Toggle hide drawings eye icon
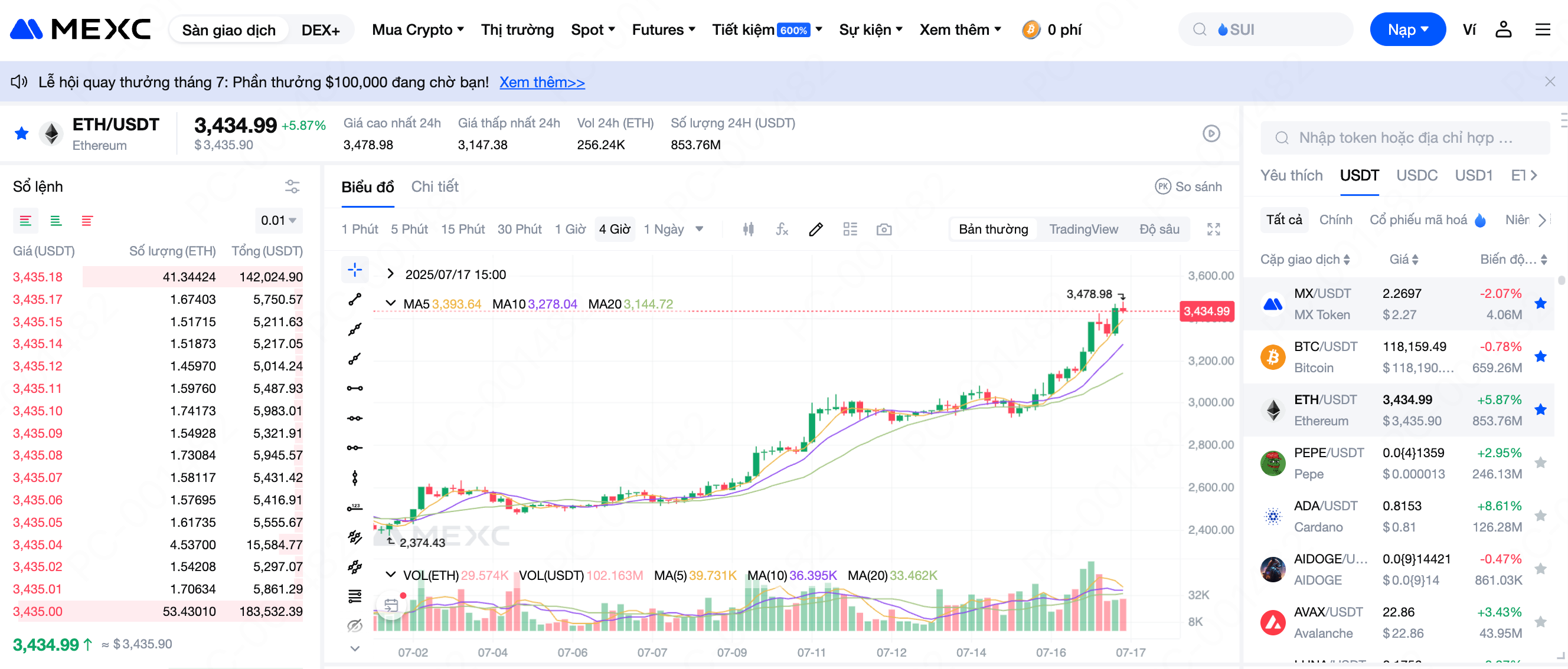 355,625
